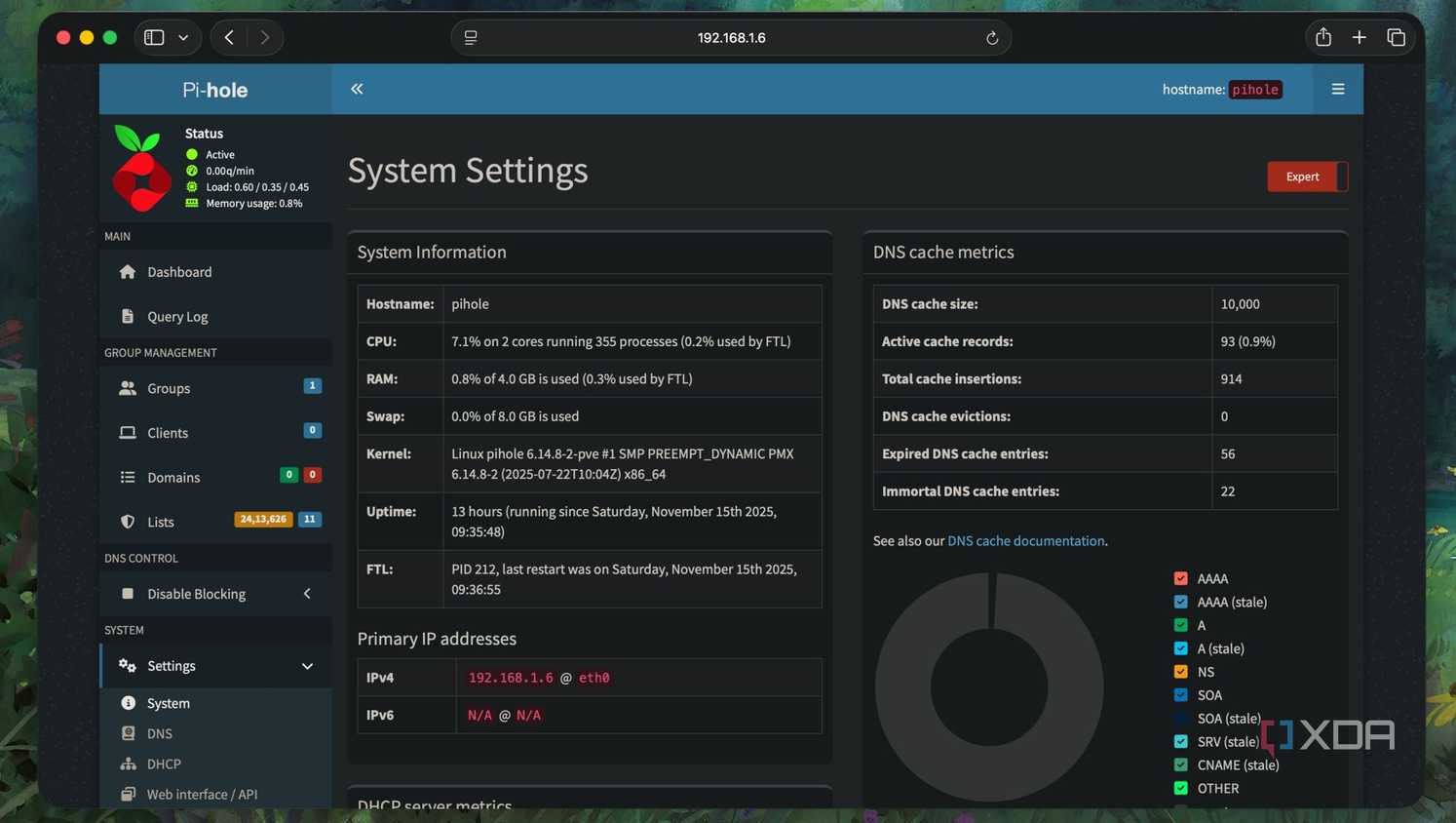Click the Query Log file icon
Image resolution: width=1456 pixels, height=823 pixels.
pos(128,316)
